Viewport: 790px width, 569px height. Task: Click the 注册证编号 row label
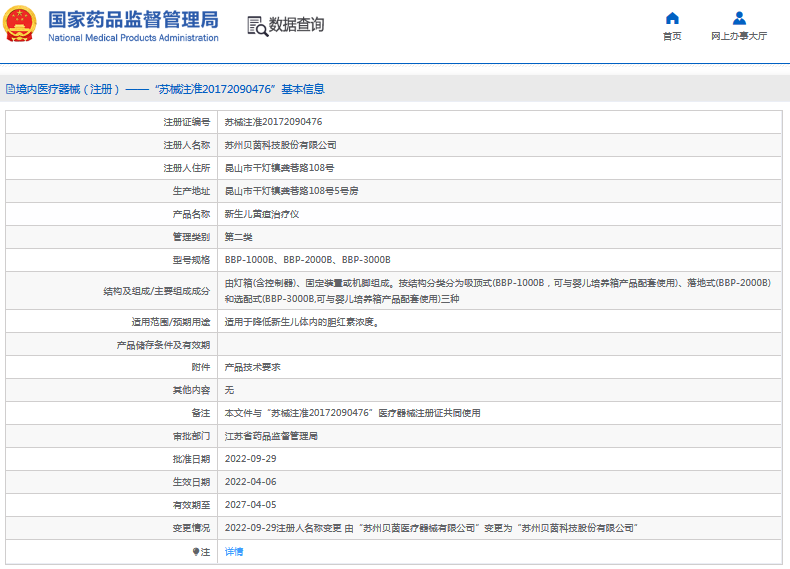pos(186,122)
